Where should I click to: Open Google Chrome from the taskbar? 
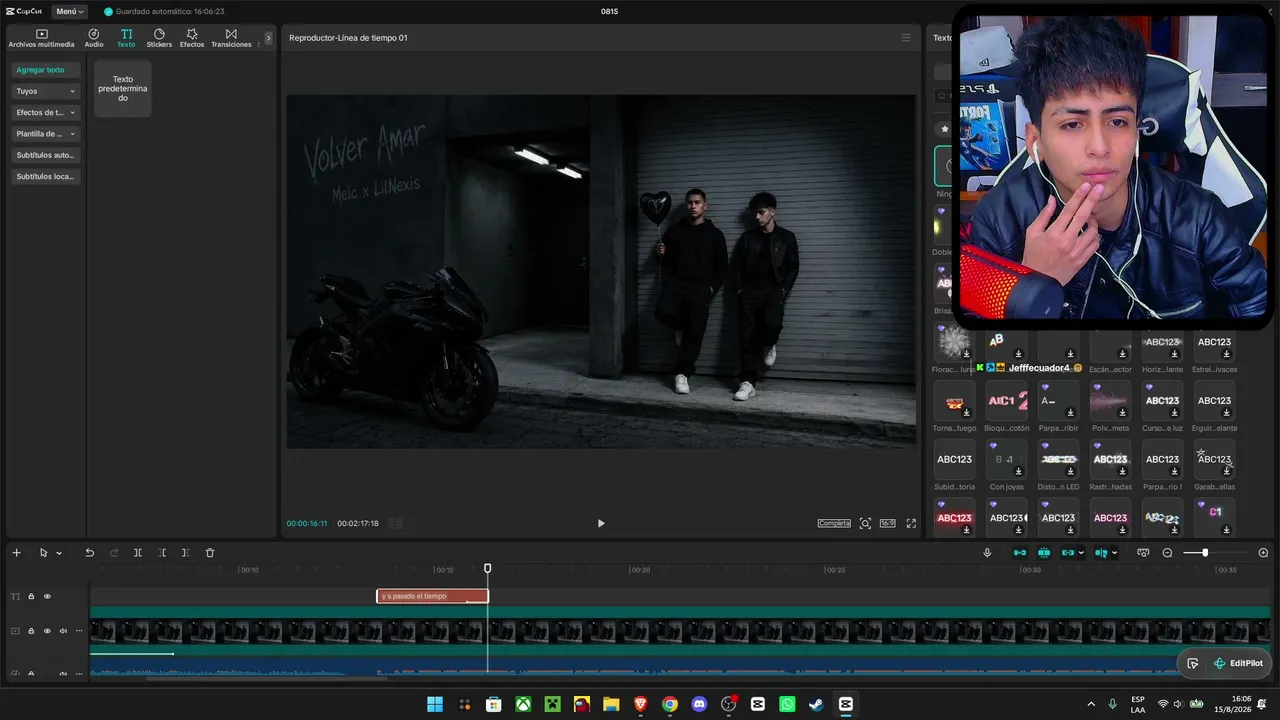pyautogui.click(x=670, y=704)
